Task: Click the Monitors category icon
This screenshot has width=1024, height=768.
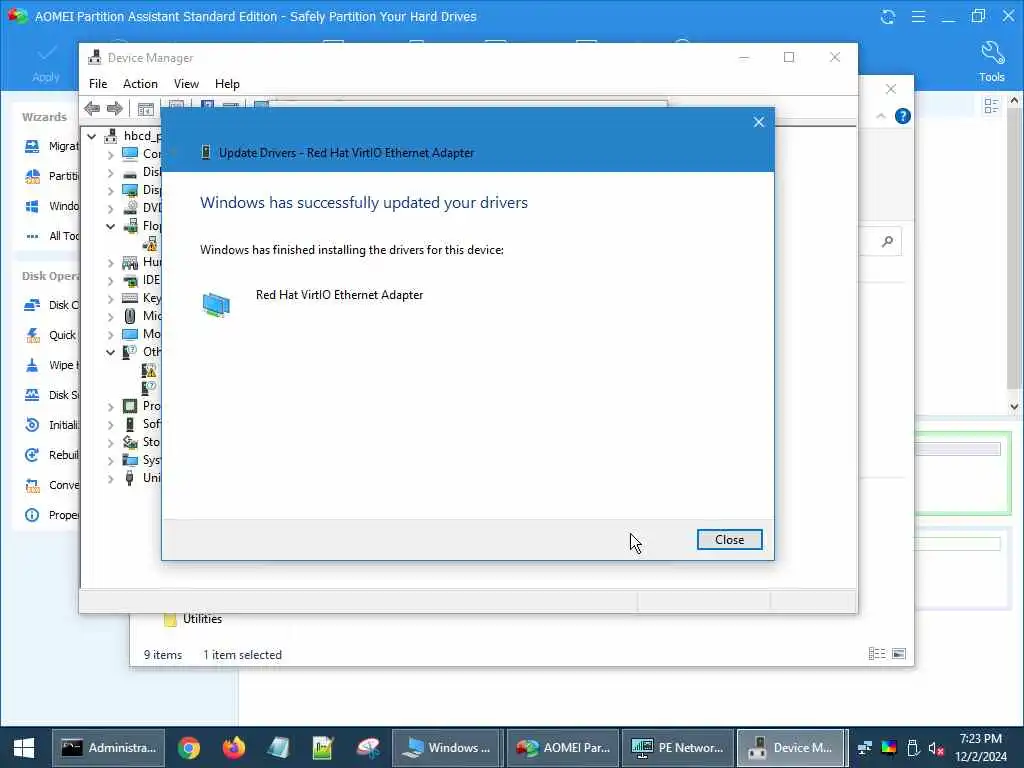Action: point(131,334)
